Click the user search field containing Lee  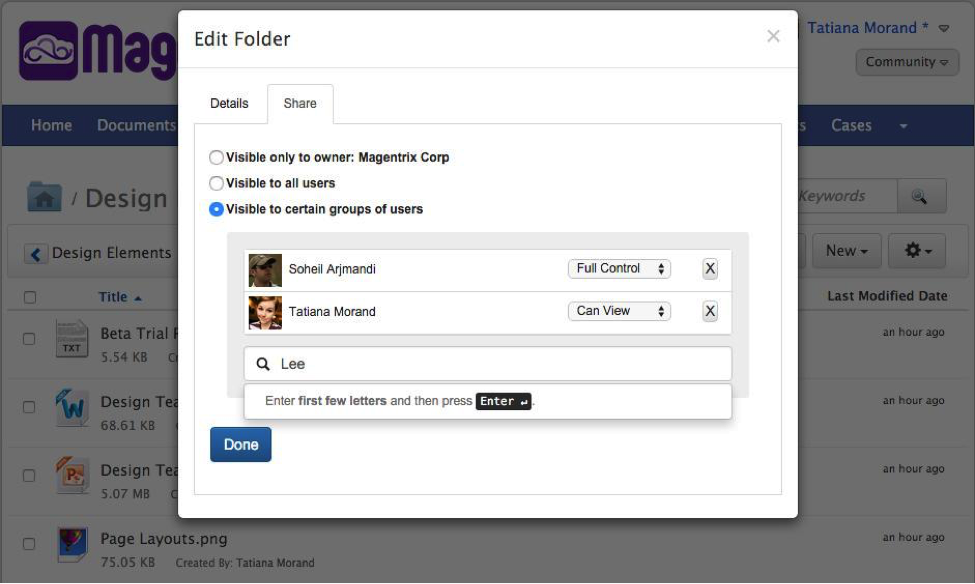487,364
